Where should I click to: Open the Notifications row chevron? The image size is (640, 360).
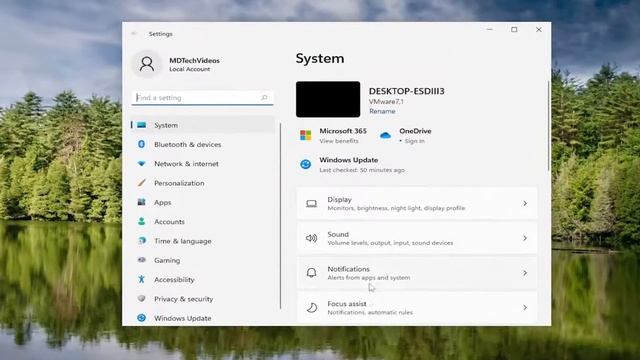click(525, 273)
